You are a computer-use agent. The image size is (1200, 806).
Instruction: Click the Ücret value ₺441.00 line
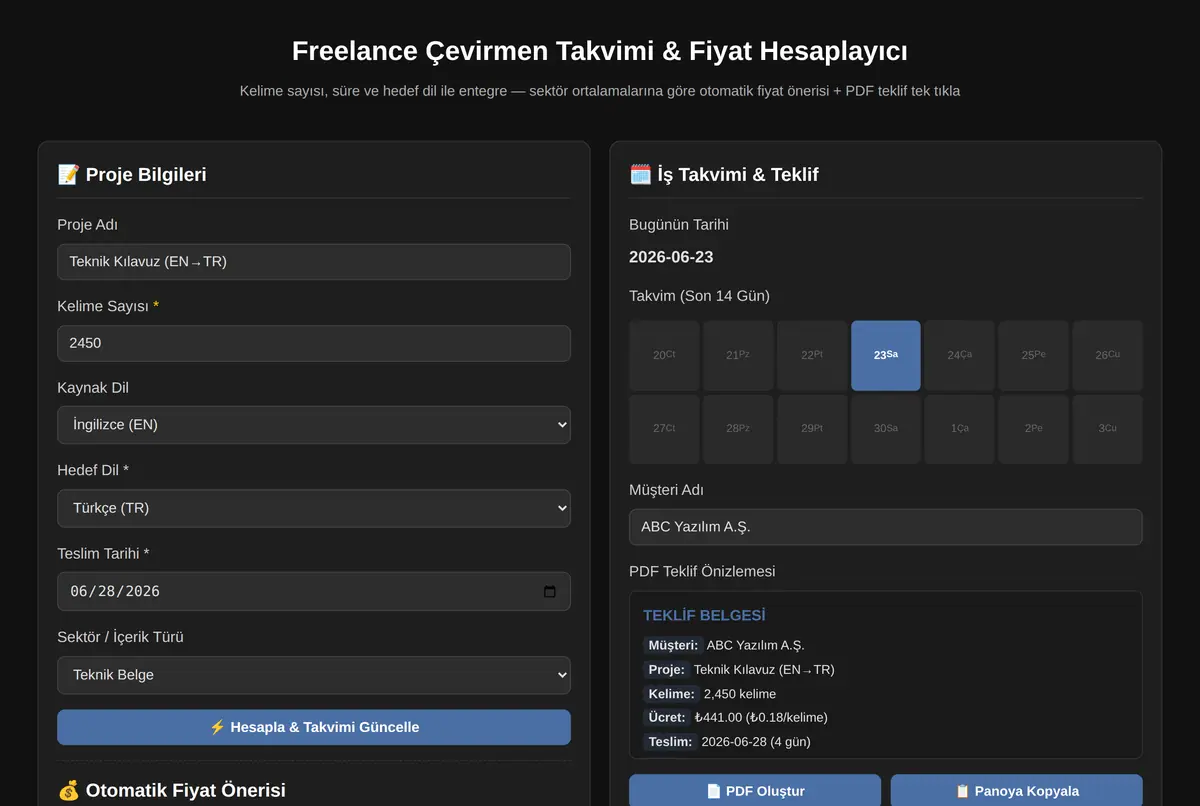point(761,717)
